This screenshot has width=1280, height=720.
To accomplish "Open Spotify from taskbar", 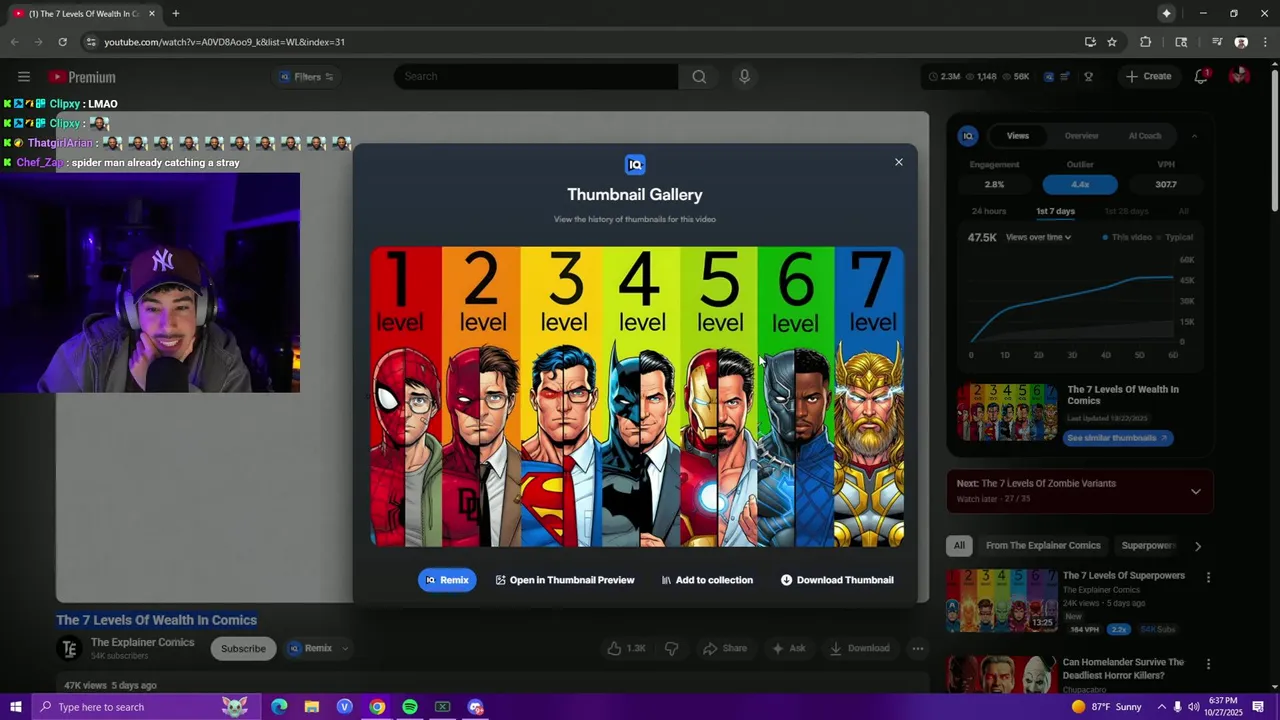I will [410, 707].
